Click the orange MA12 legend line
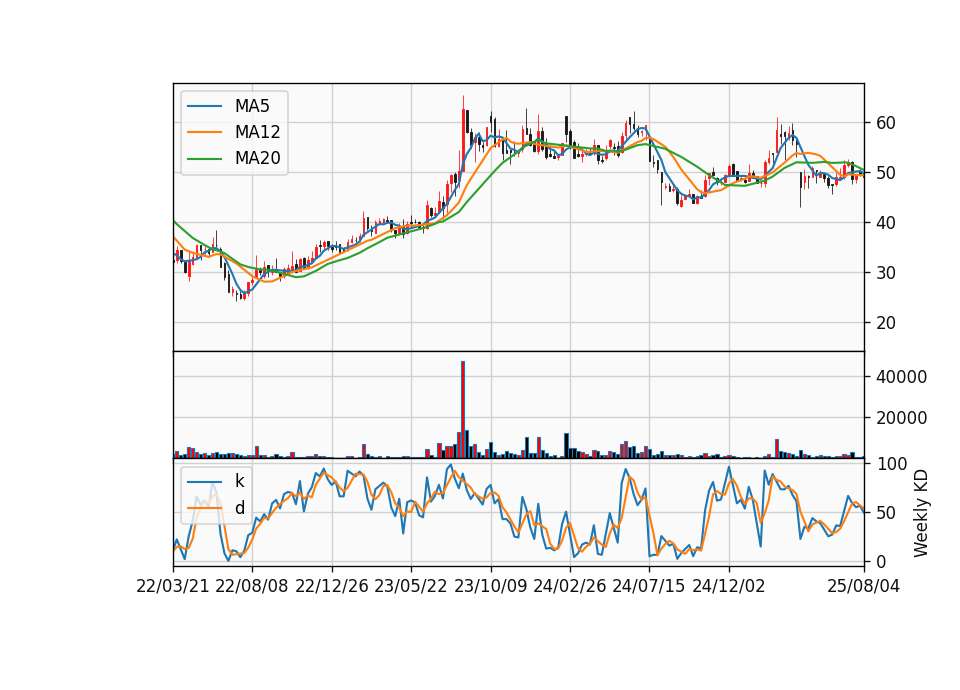 (x=204, y=132)
